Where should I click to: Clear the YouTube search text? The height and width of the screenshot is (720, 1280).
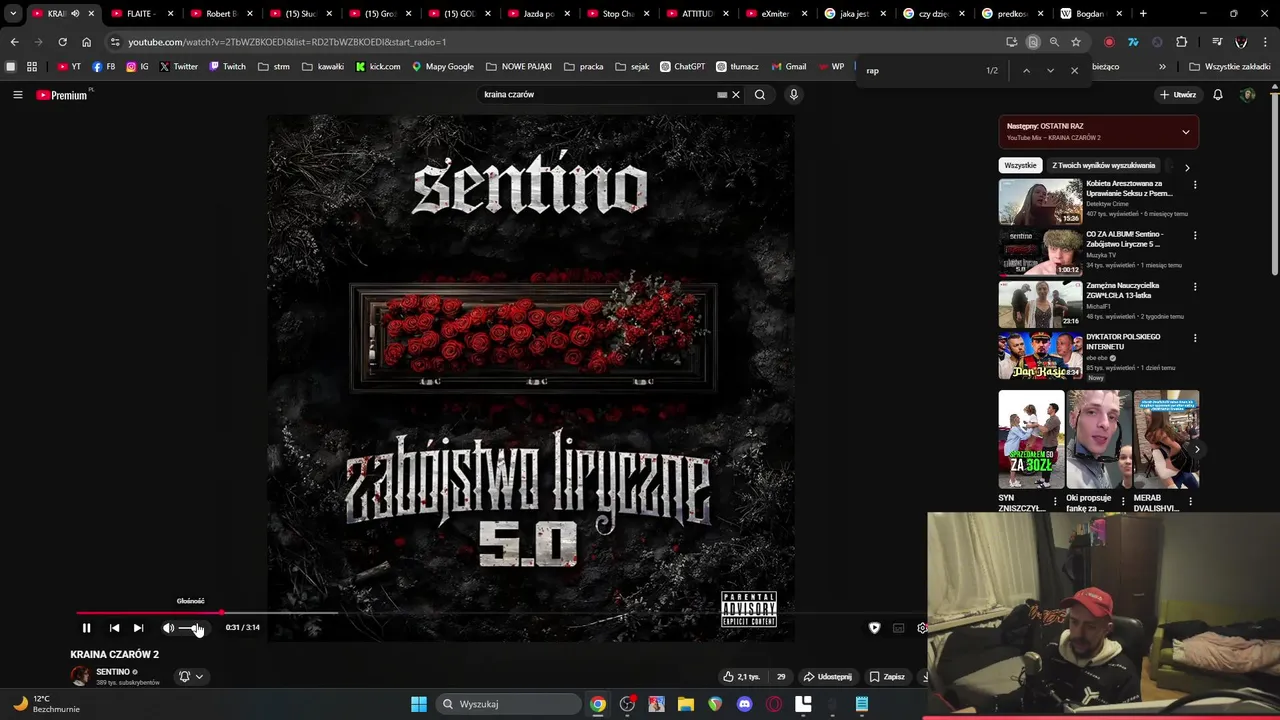click(736, 95)
